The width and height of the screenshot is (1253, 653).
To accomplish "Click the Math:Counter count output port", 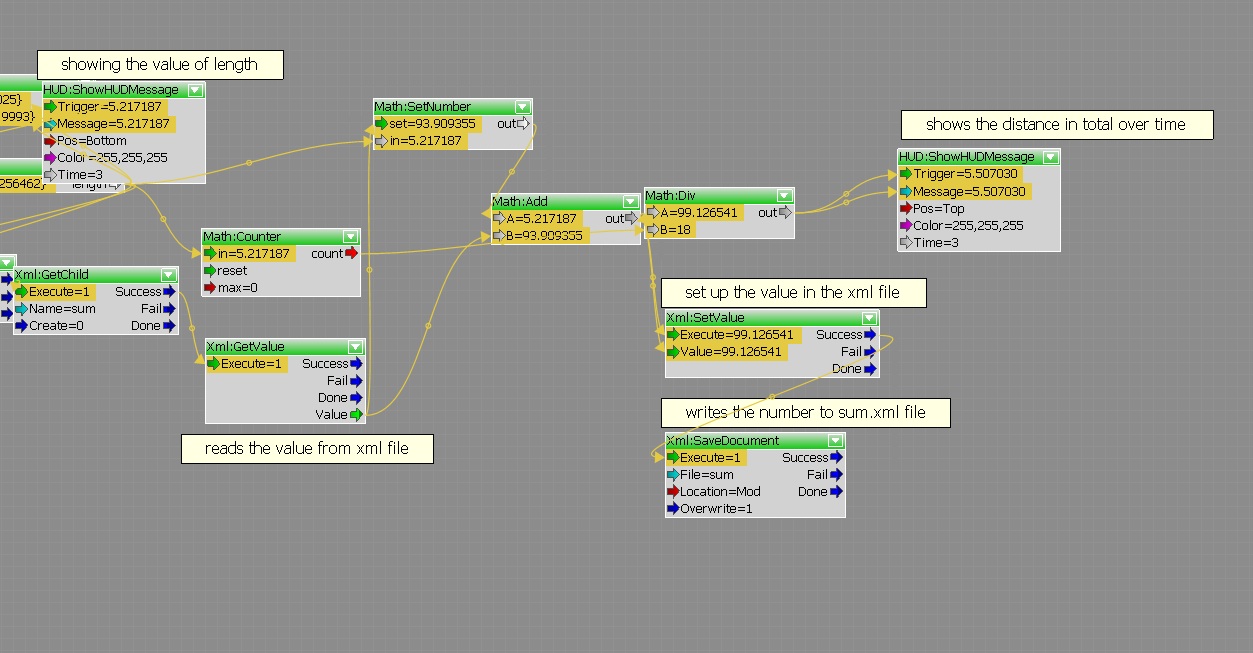I will click(x=351, y=254).
